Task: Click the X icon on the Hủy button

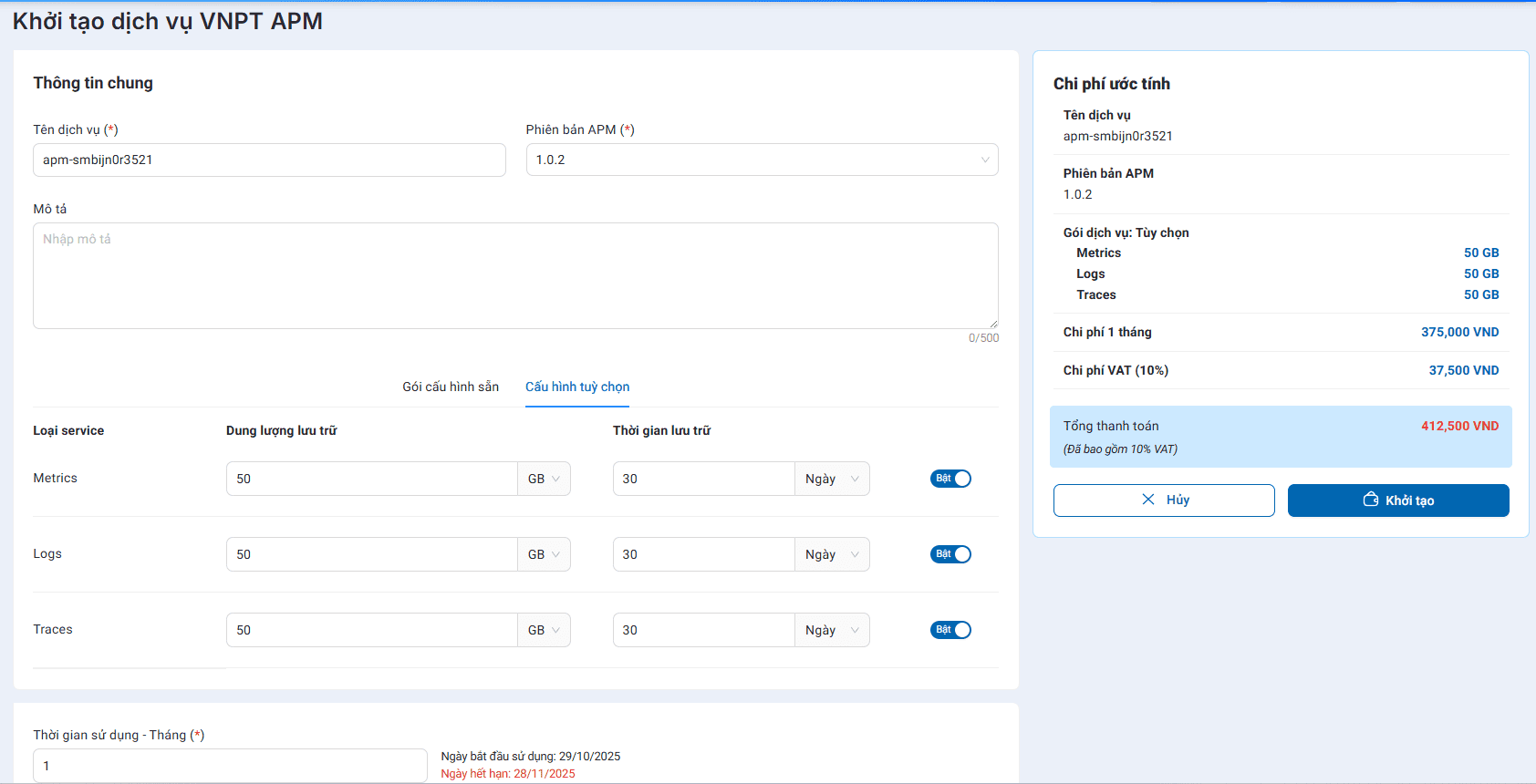Action: (1148, 500)
